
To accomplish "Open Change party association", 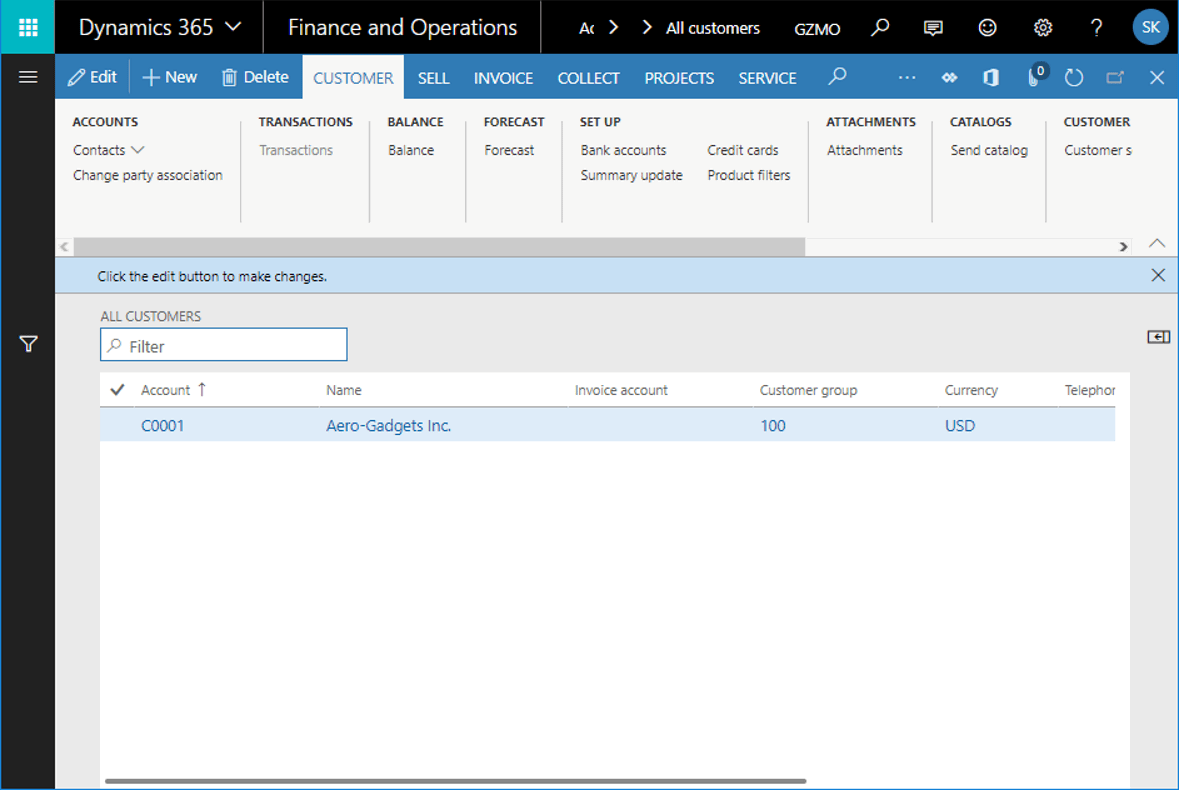I will tap(148, 175).
